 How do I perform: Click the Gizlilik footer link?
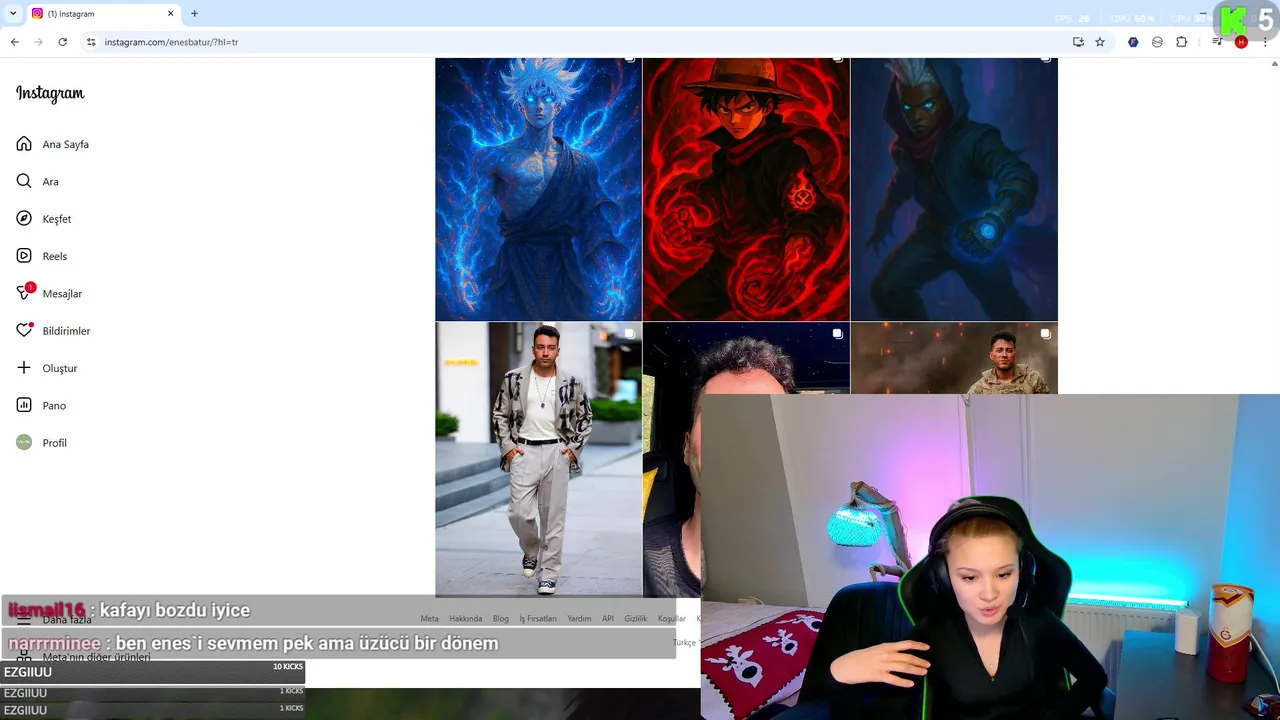636,618
